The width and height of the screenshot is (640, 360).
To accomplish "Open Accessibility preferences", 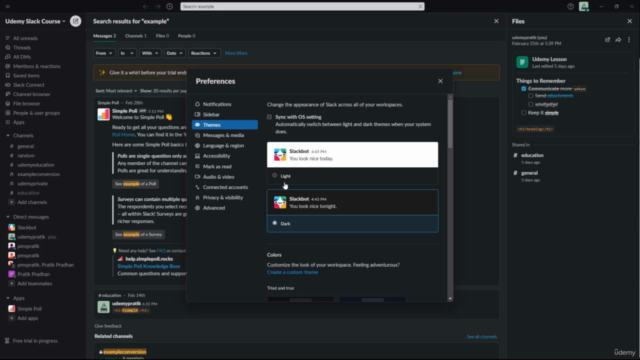I will 225,156.
